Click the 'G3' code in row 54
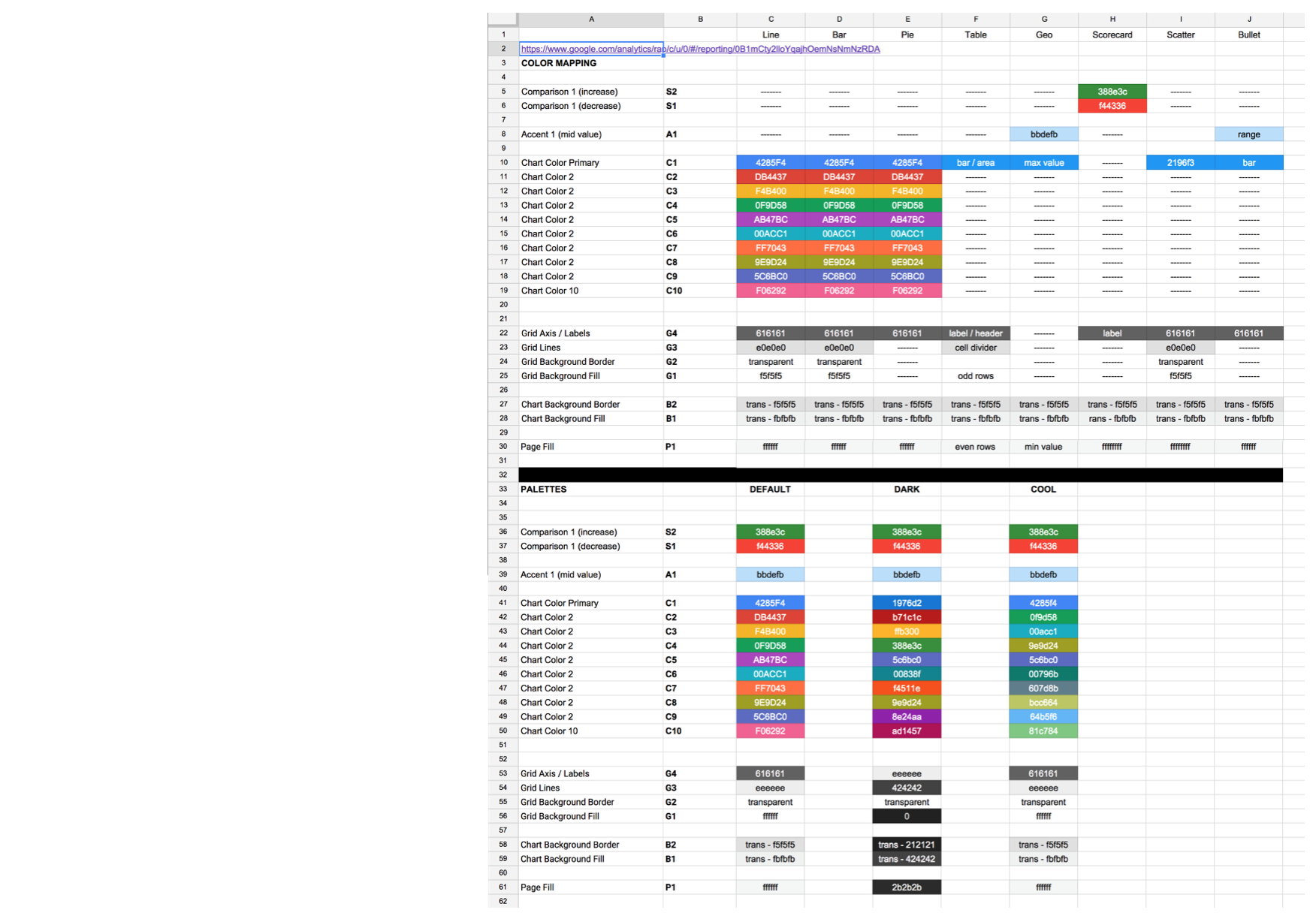The width and height of the screenshot is (1316, 922). (671, 788)
